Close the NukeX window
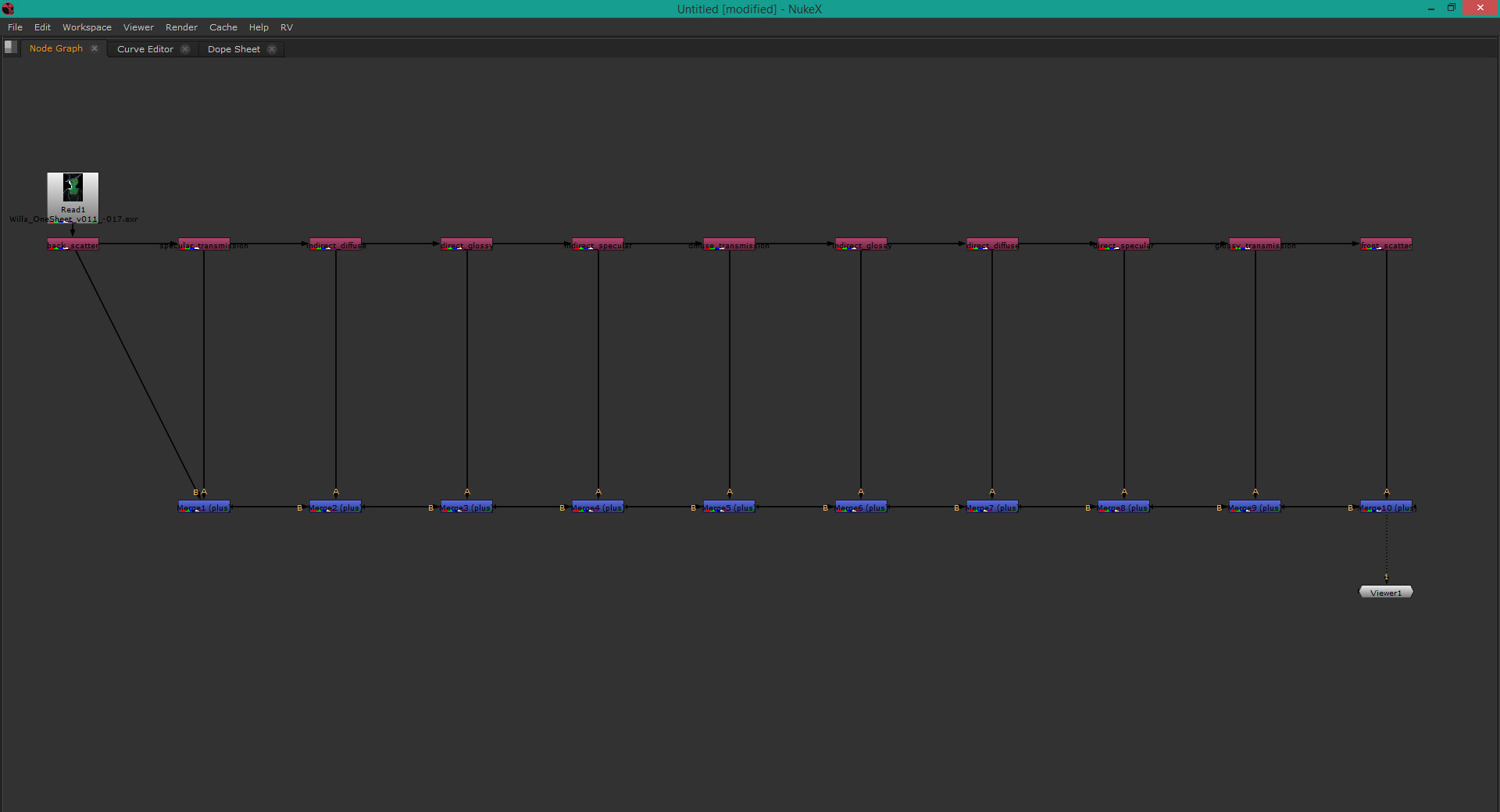Image resolution: width=1500 pixels, height=812 pixels. (x=1480, y=8)
